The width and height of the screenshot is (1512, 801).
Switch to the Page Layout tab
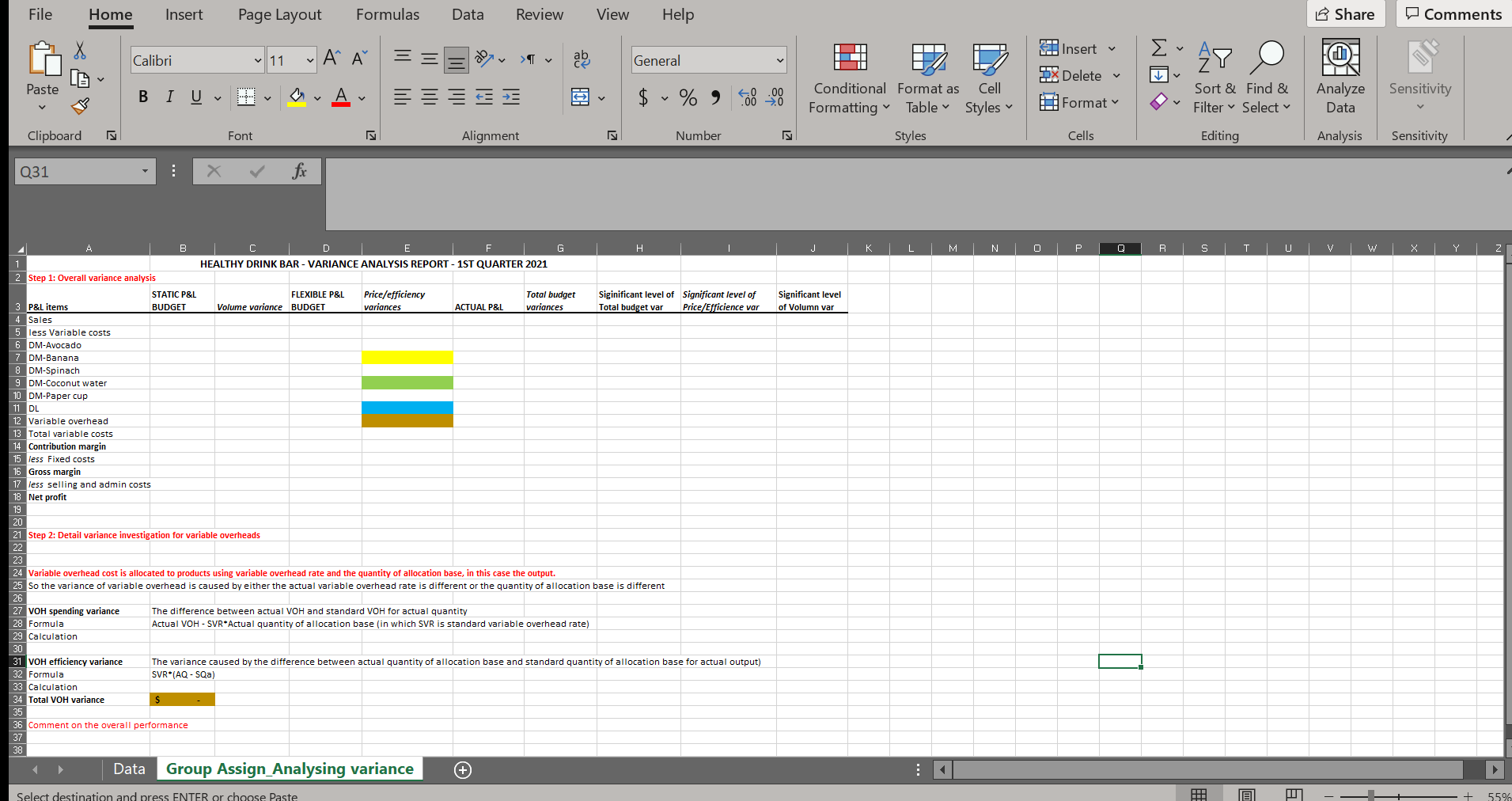coord(280,14)
